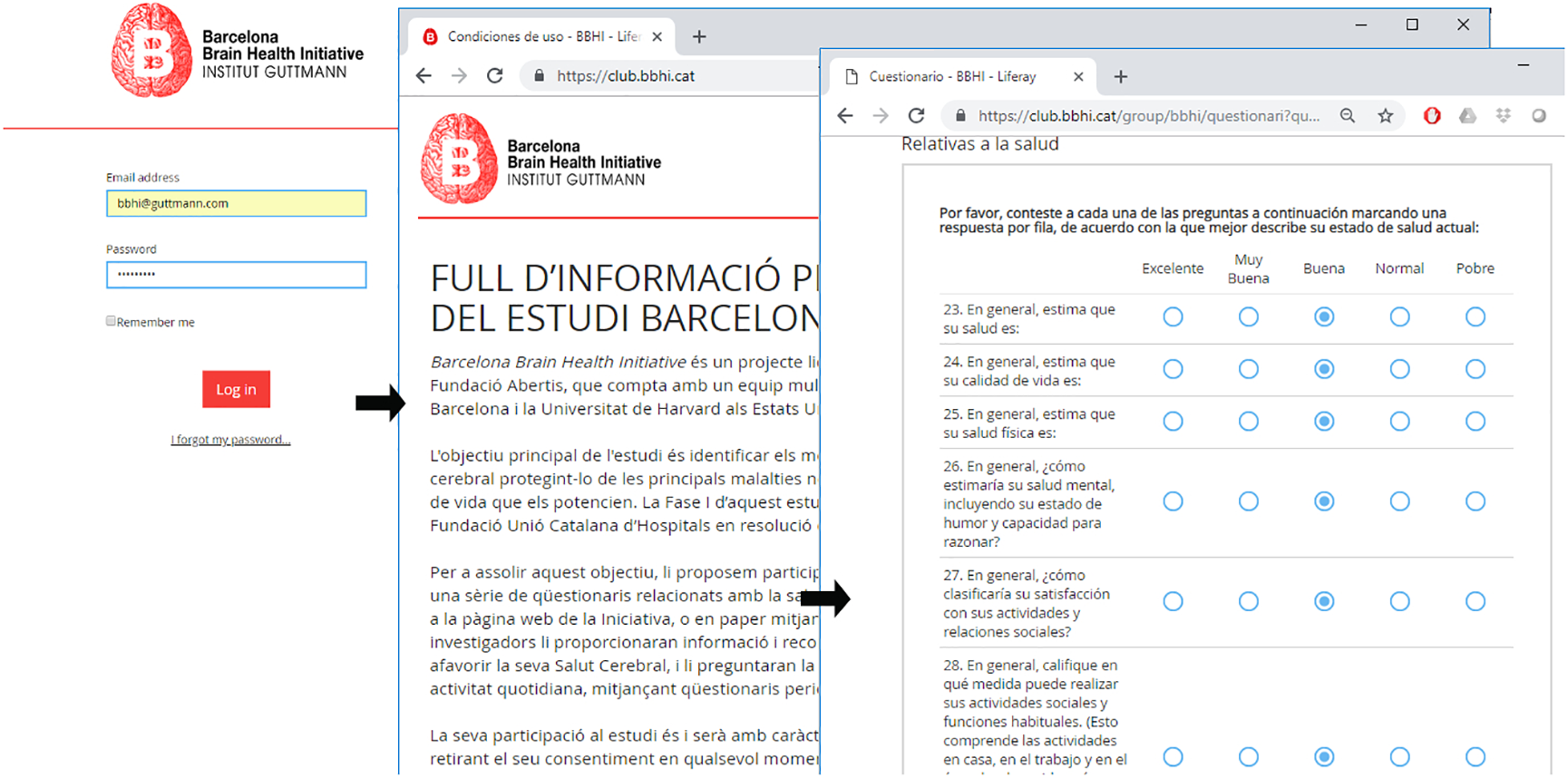Select Excelente for question 23

pyautogui.click(x=1173, y=317)
